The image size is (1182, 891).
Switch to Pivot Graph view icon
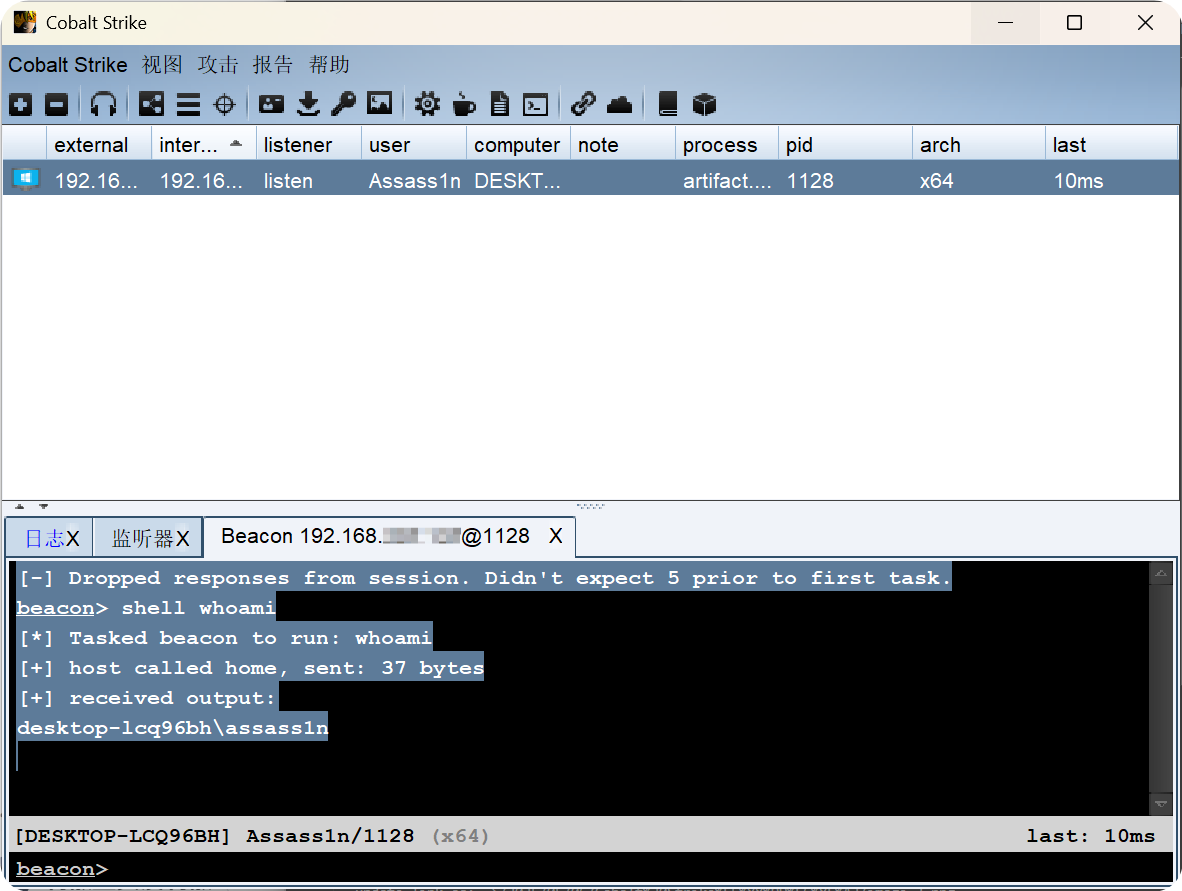(152, 104)
